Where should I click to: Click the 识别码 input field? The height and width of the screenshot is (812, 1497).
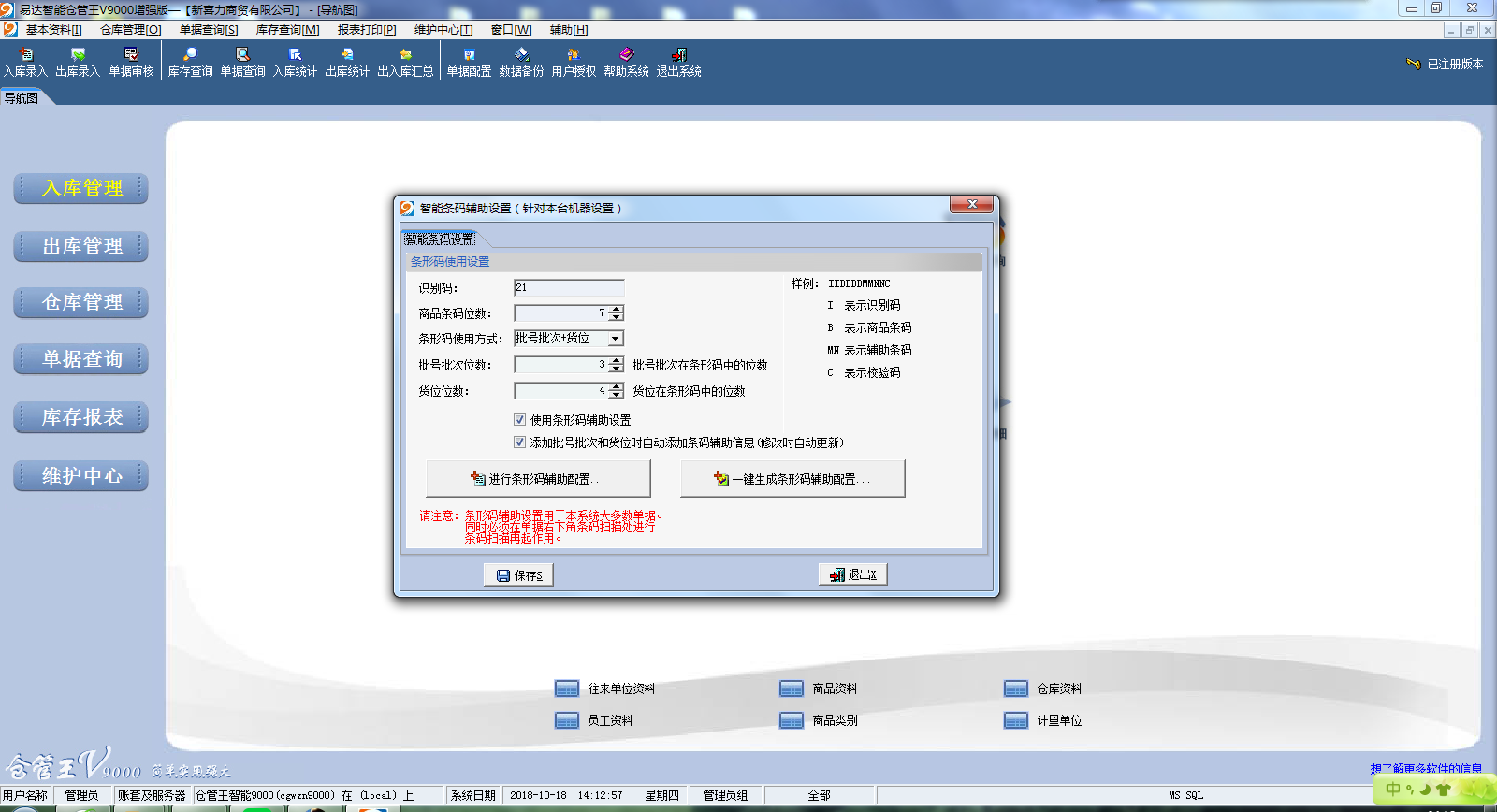[569, 288]
